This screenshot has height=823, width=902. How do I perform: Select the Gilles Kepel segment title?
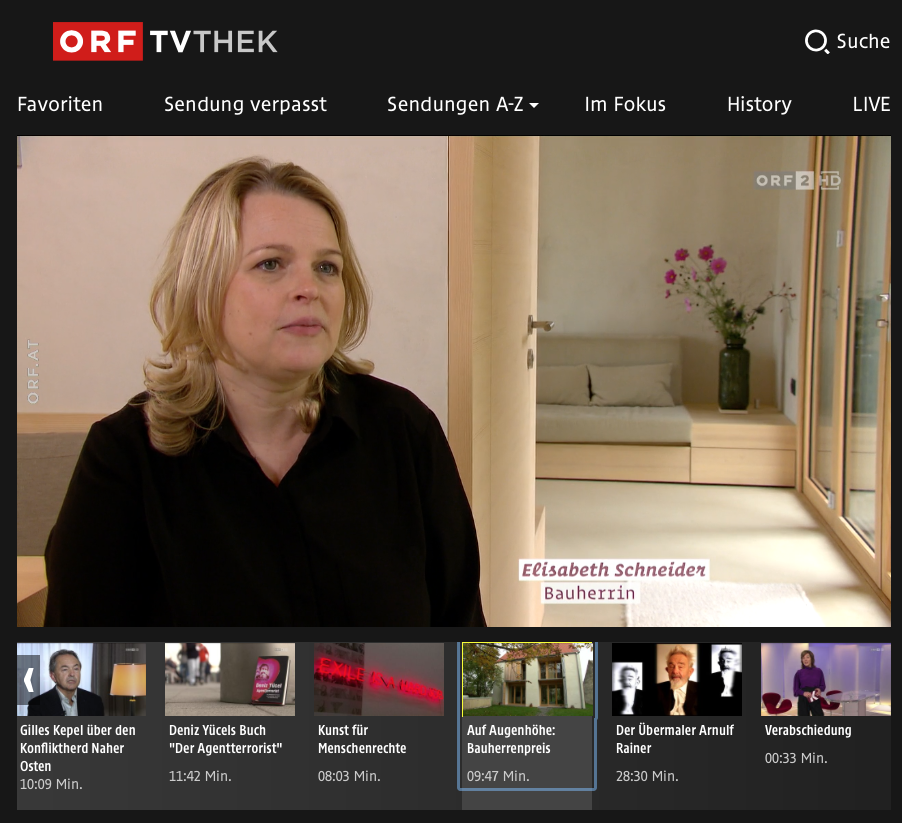click(x=78, y=748)
